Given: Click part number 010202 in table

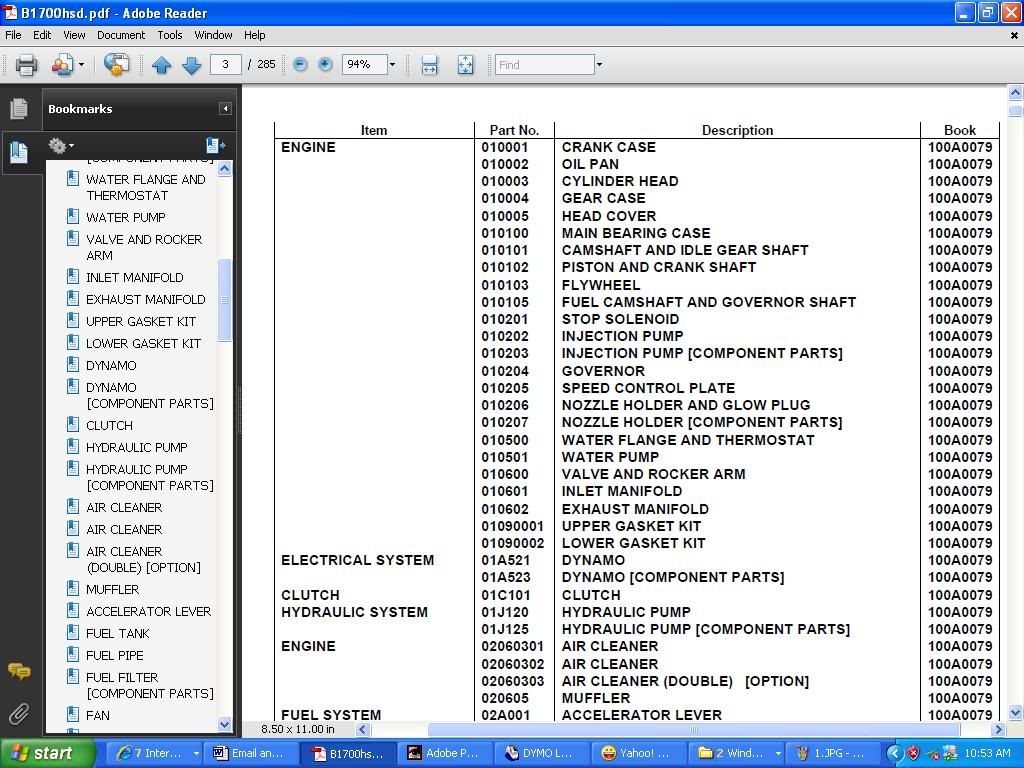Looking at the screenshot, I should click(505, 336).
